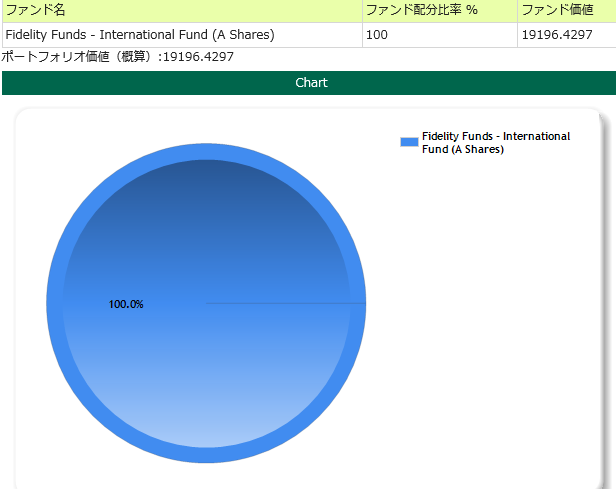The width and height of the screenshot is (616, 489).
Task: Click the blue legend color swatch
Action: pos(408,142)
